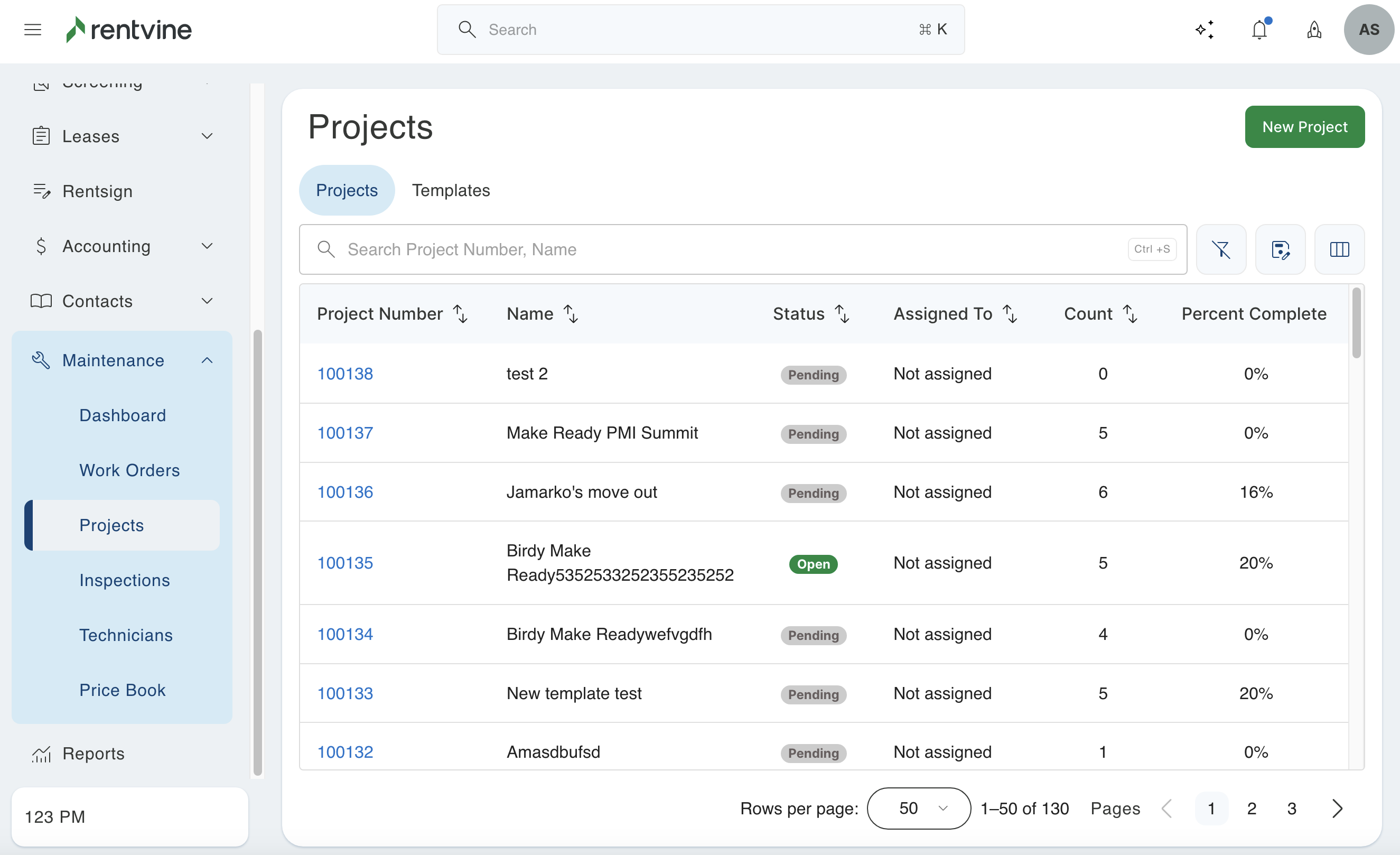Open the AS user avatar
Viewport: 1400px width, 855px height.
coord(1368,30)
